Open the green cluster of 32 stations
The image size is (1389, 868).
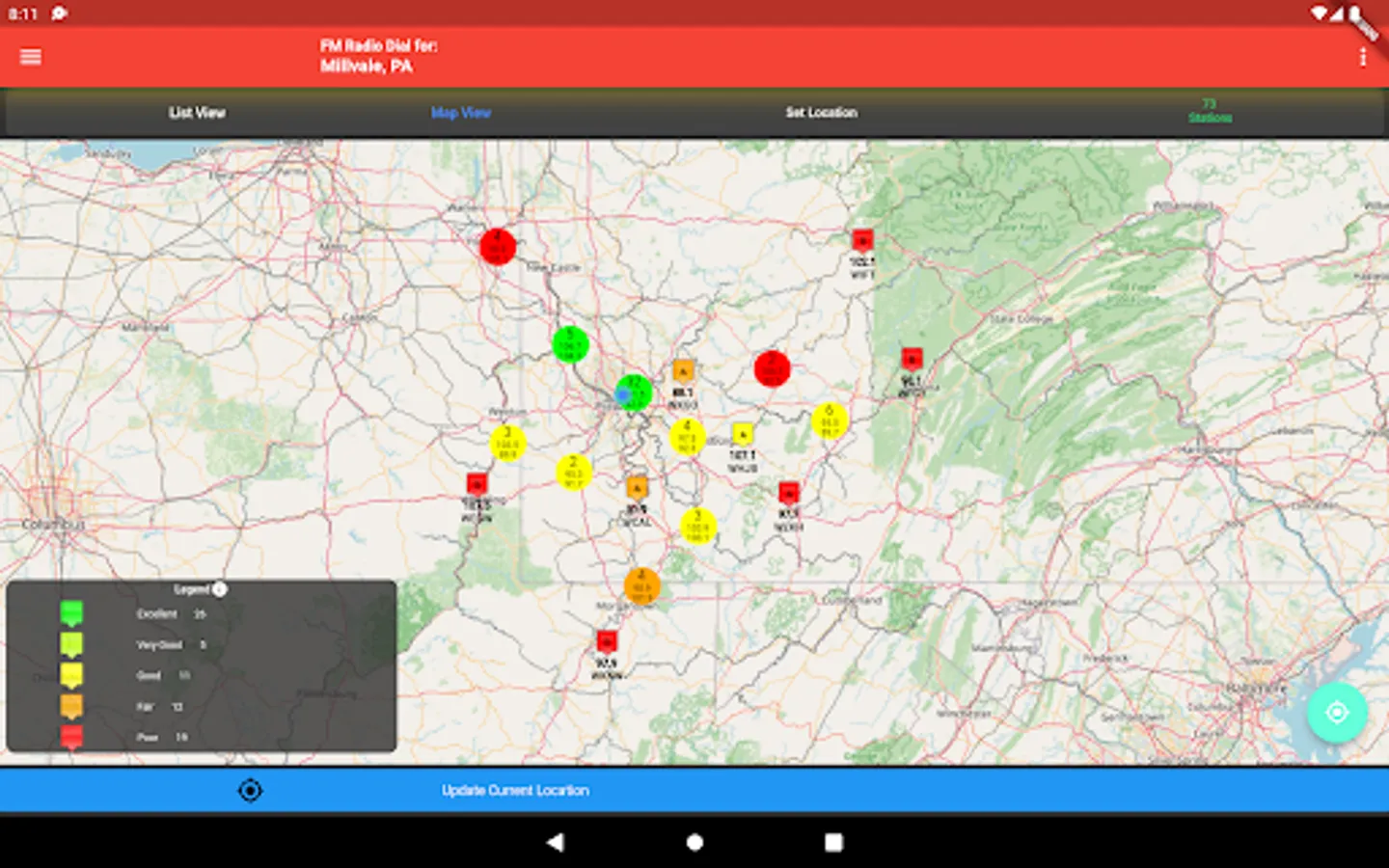click(x=634, y=393)
